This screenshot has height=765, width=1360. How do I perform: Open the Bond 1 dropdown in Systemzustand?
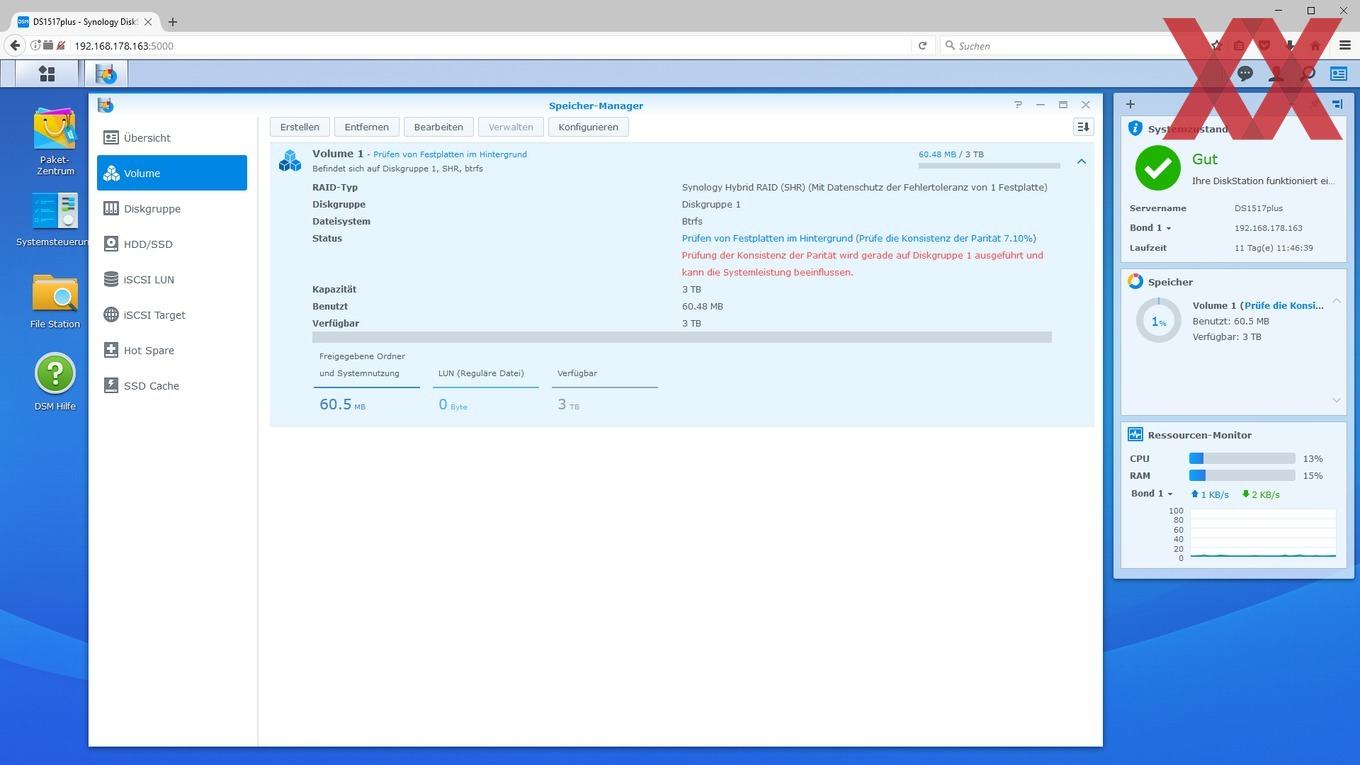[x=1150, y=228]
